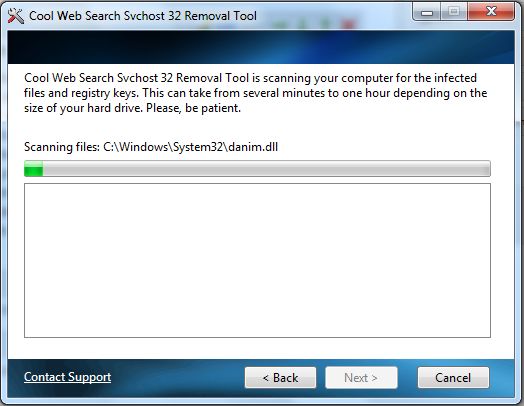Click the green filled part of progress bar

33,168
